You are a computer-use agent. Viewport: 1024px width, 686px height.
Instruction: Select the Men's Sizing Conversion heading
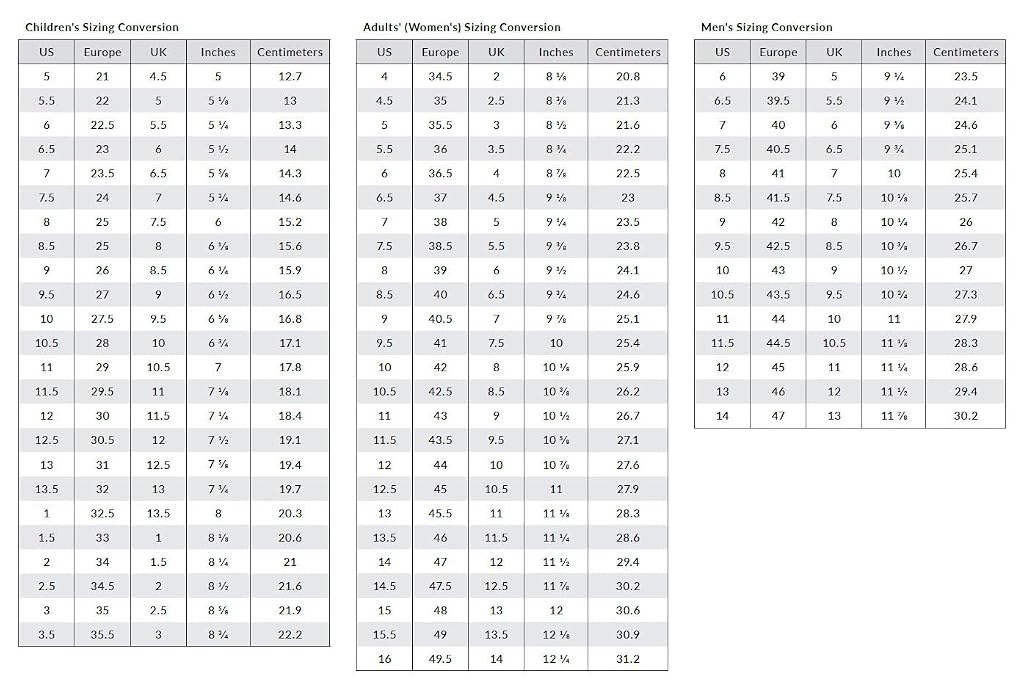click(x=767, y=27)
